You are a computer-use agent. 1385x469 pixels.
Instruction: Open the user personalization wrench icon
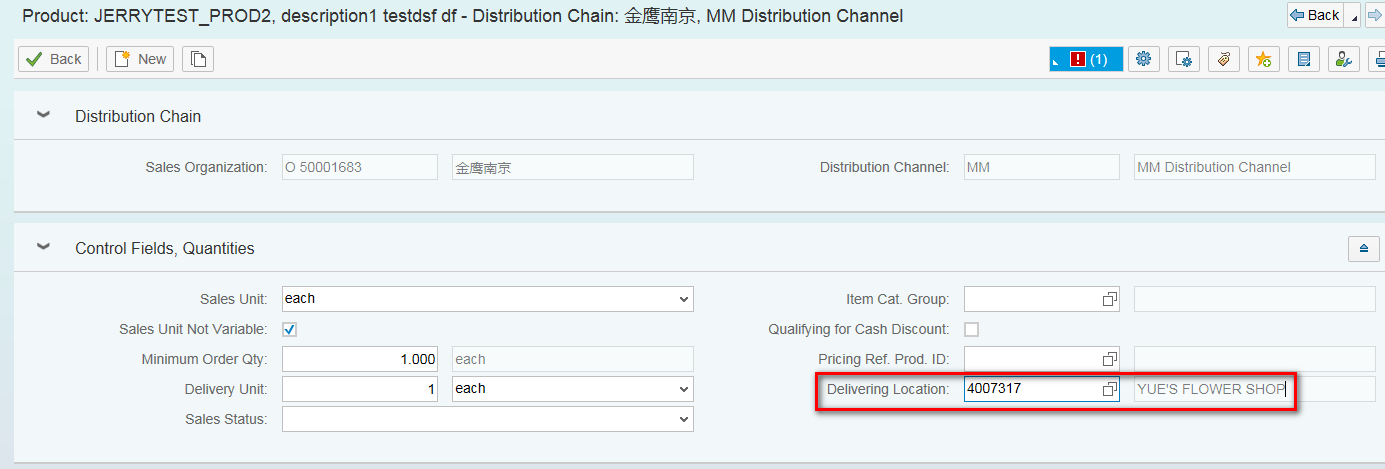(1344, 59)
